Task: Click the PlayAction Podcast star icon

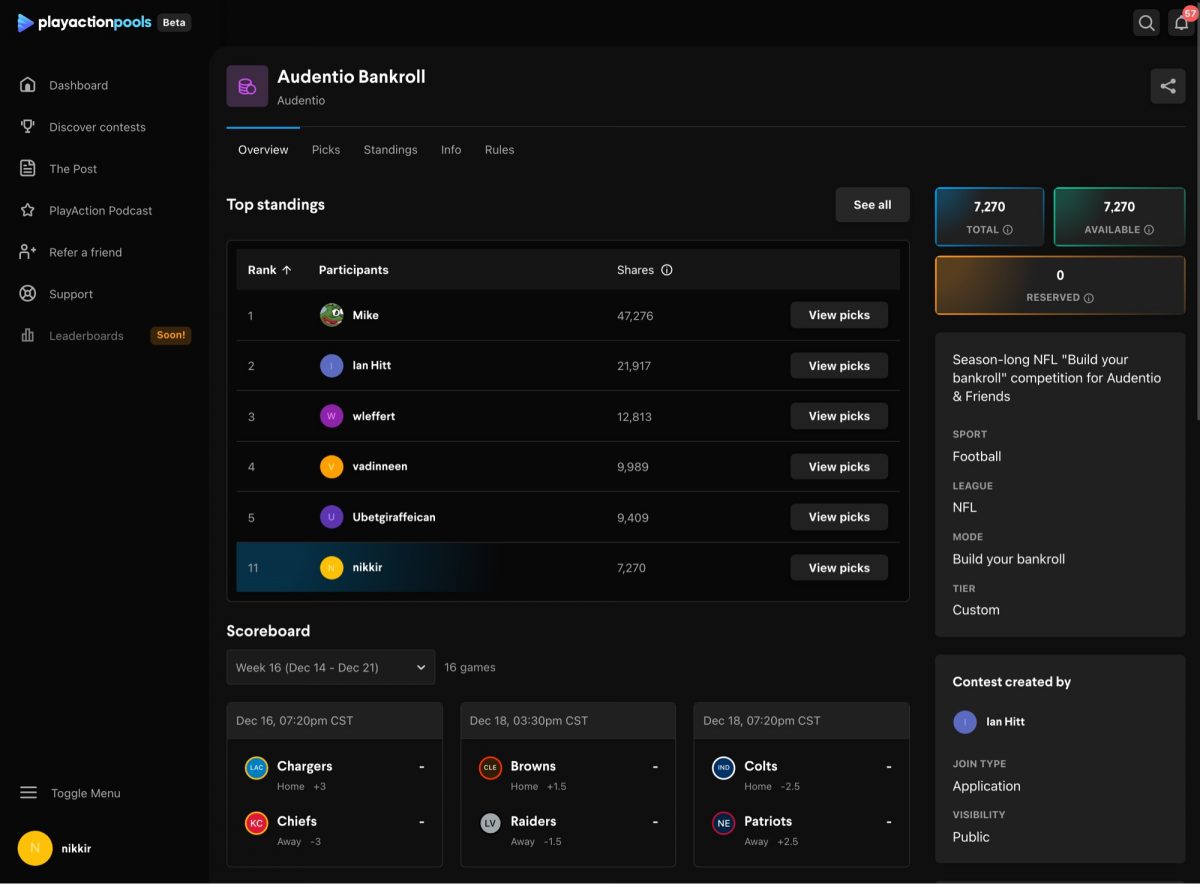Action: point(28,211)
